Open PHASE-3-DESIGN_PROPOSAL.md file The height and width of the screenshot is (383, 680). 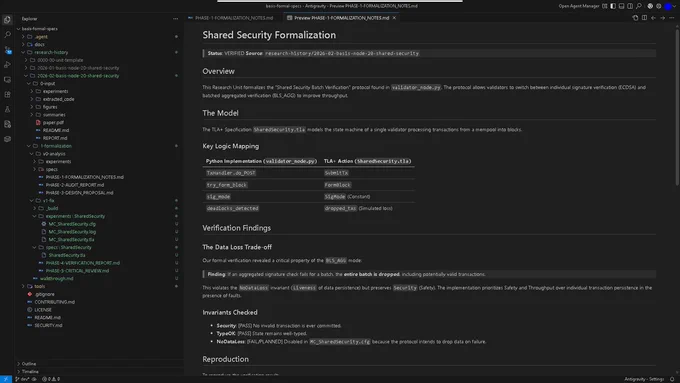click(79, 193)
